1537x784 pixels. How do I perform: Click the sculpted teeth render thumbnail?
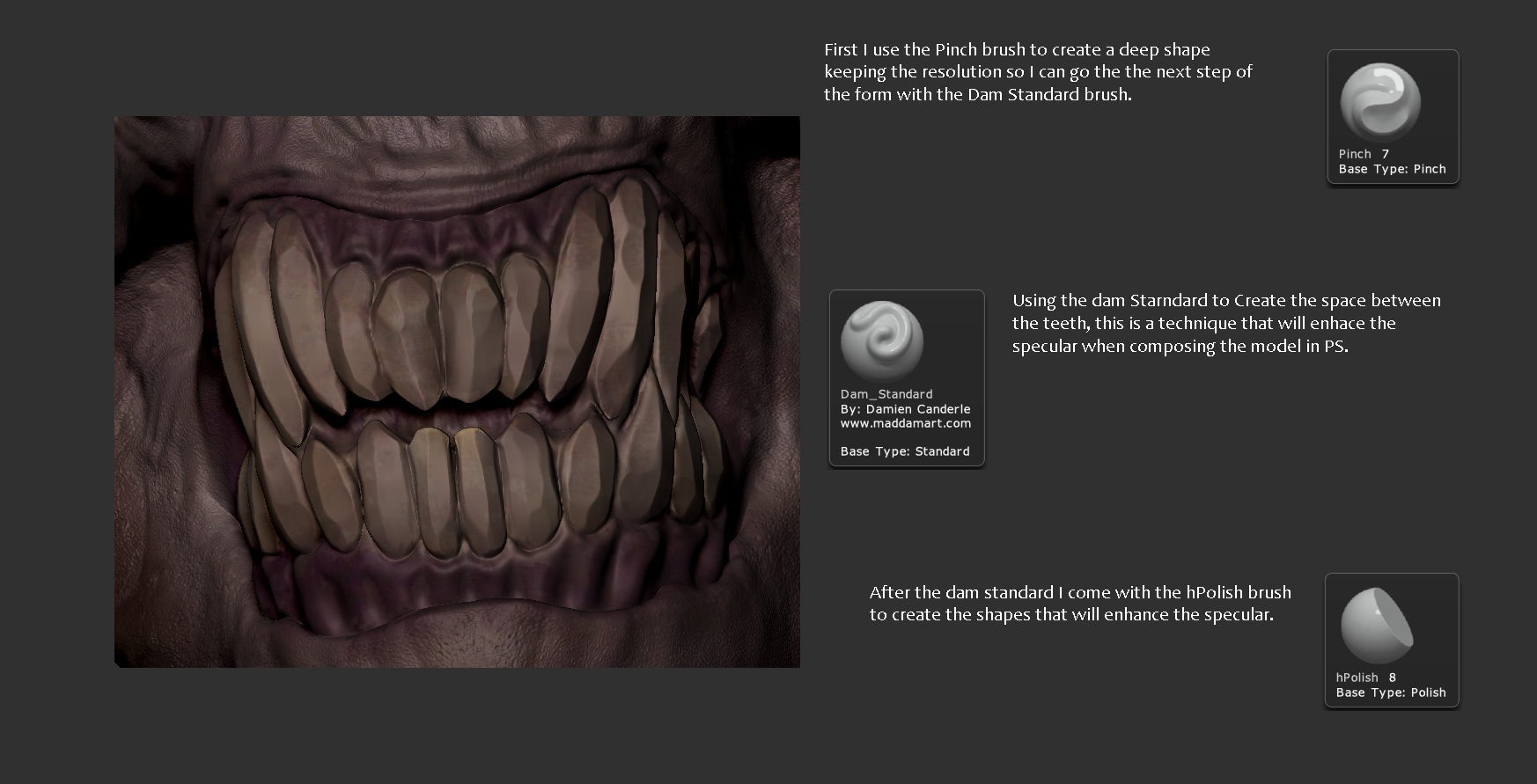tap(457, 392)
